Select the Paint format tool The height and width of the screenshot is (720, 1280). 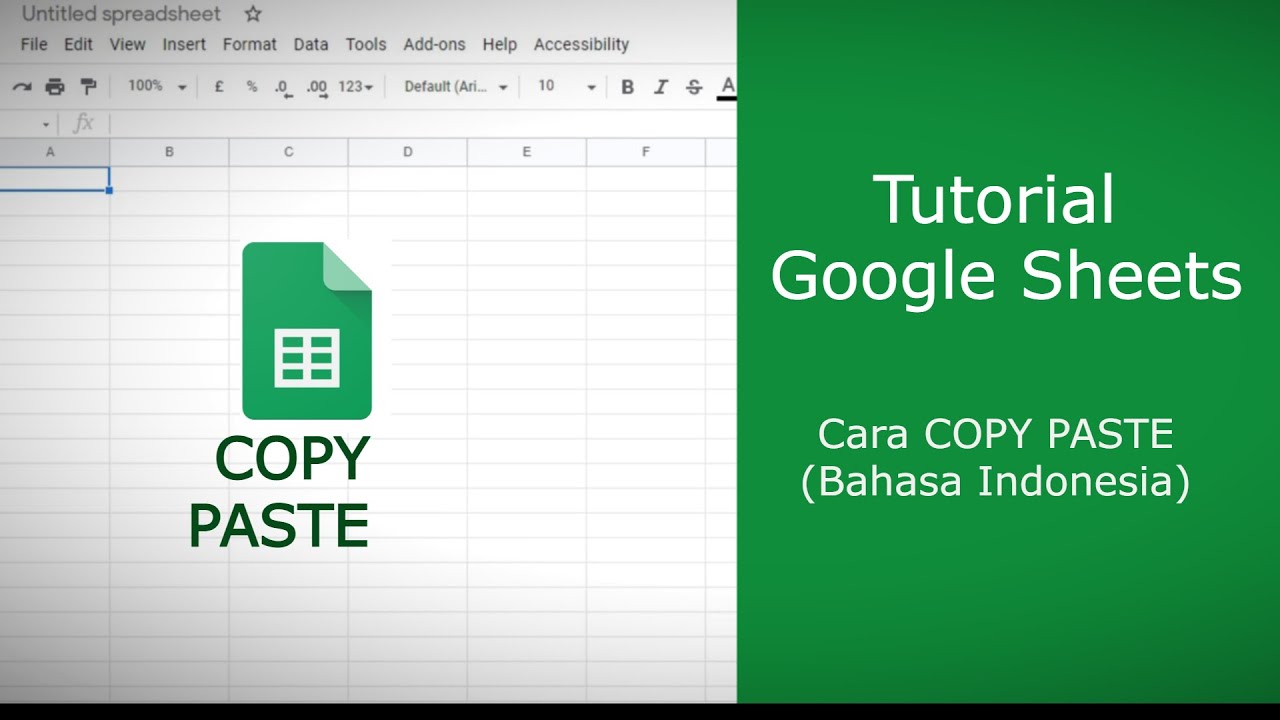88,87
